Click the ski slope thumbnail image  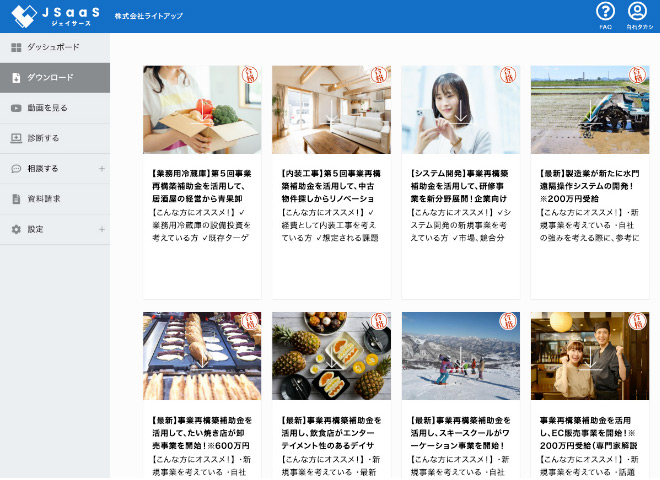(x=460, y=356)
